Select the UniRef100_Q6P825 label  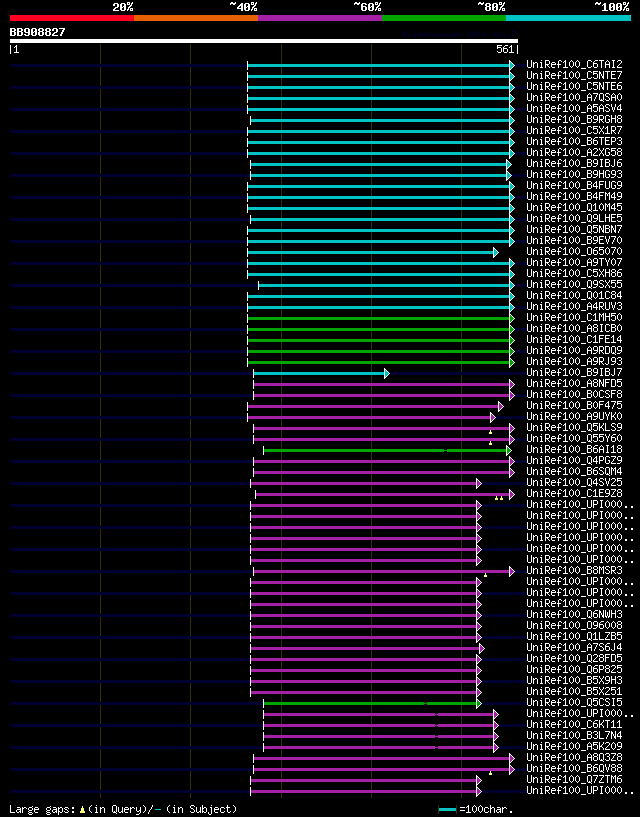click(574, 669)
